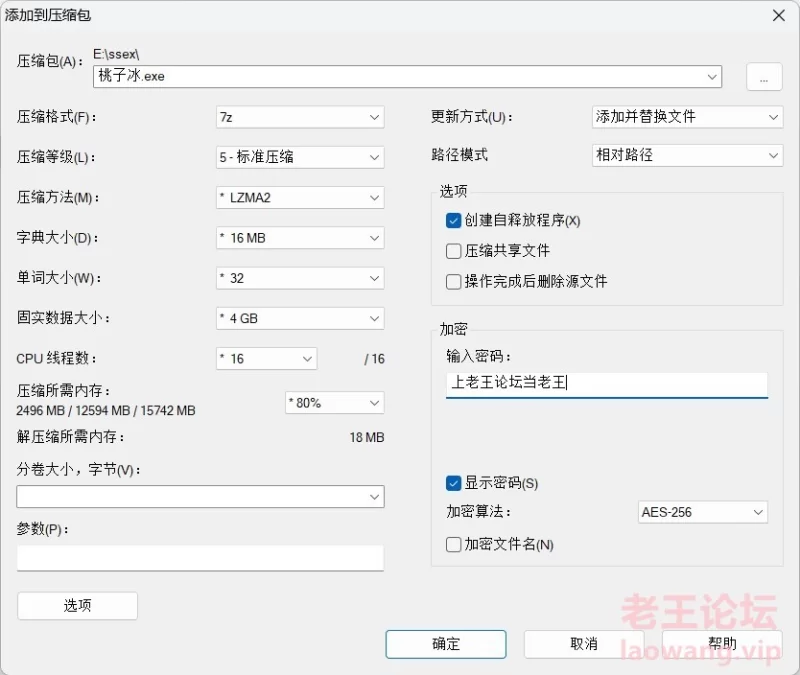Viewport: 800px width, 675px height.
Task: Open the 压缩方法 dropdown showing LZMA2
Action: pos(300,197)
